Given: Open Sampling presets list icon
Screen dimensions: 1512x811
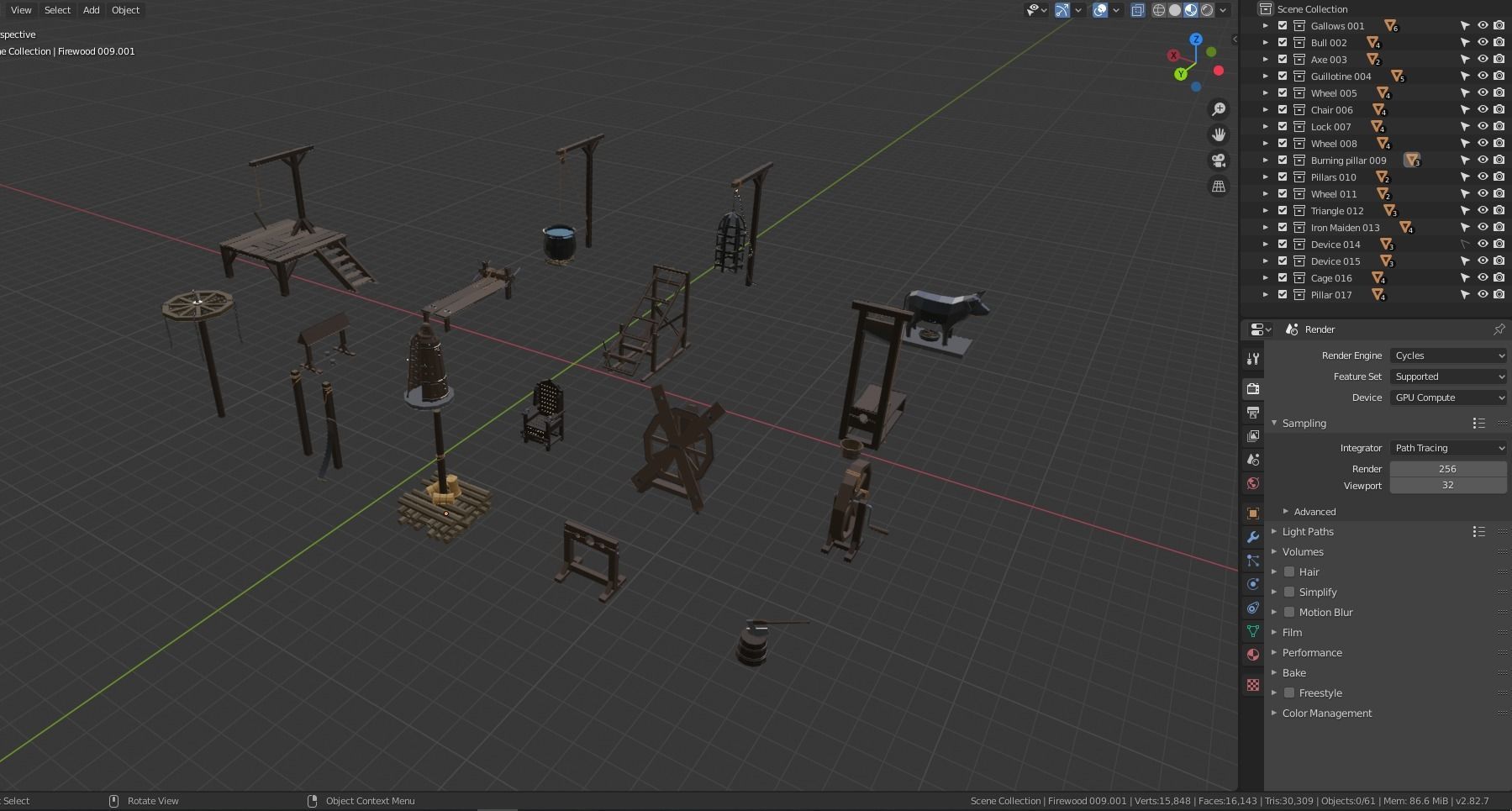Looking at the screenshot, I should (x=1478, y=424).
